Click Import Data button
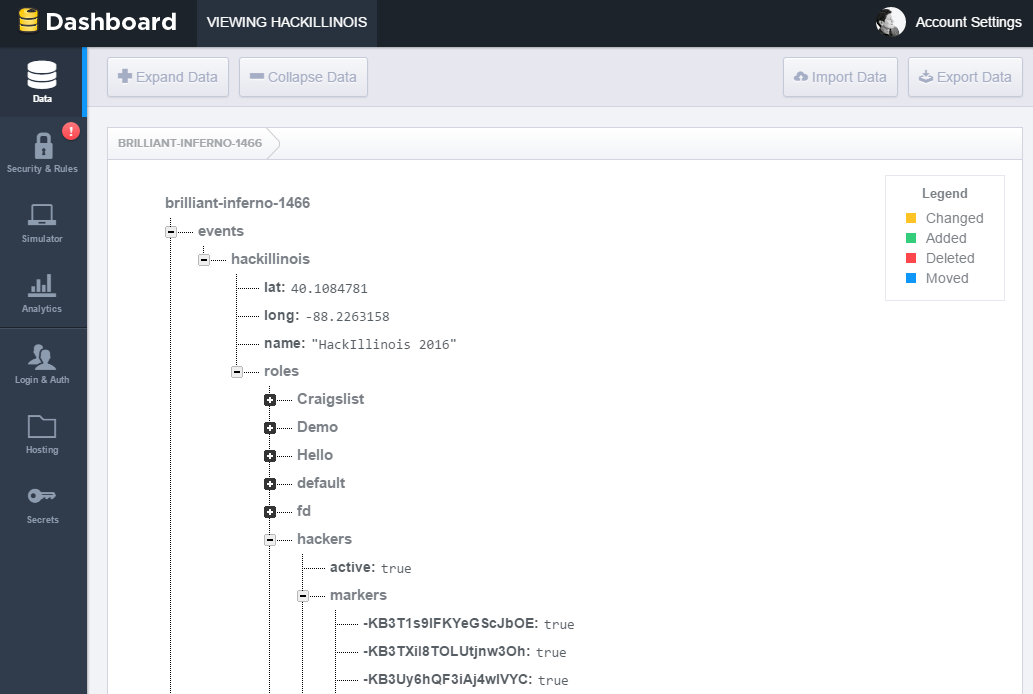This screenshot has width=1033, height=694. click(840, 77)
